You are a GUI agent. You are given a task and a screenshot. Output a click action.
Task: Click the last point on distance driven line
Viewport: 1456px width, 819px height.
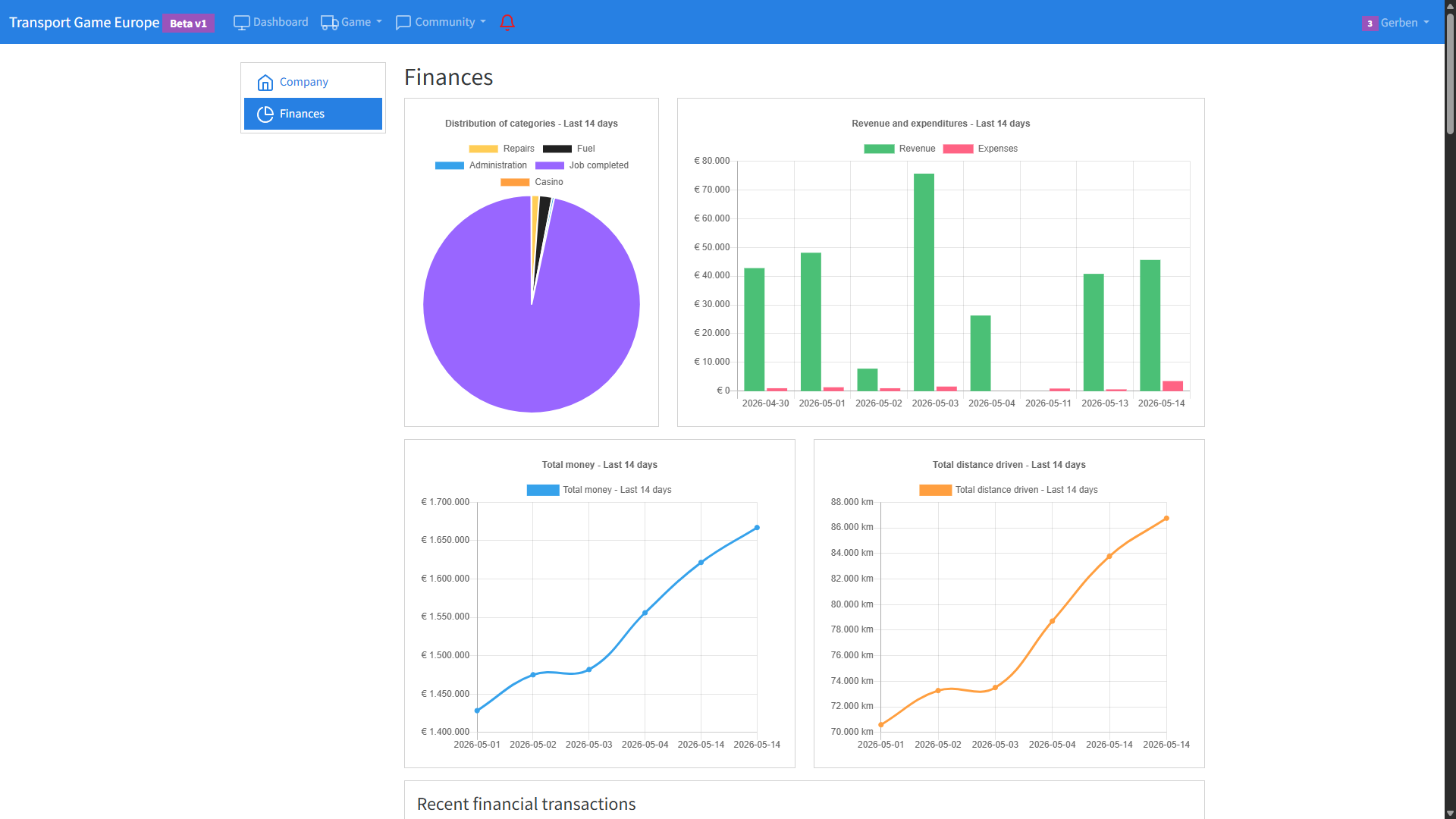1166,519
